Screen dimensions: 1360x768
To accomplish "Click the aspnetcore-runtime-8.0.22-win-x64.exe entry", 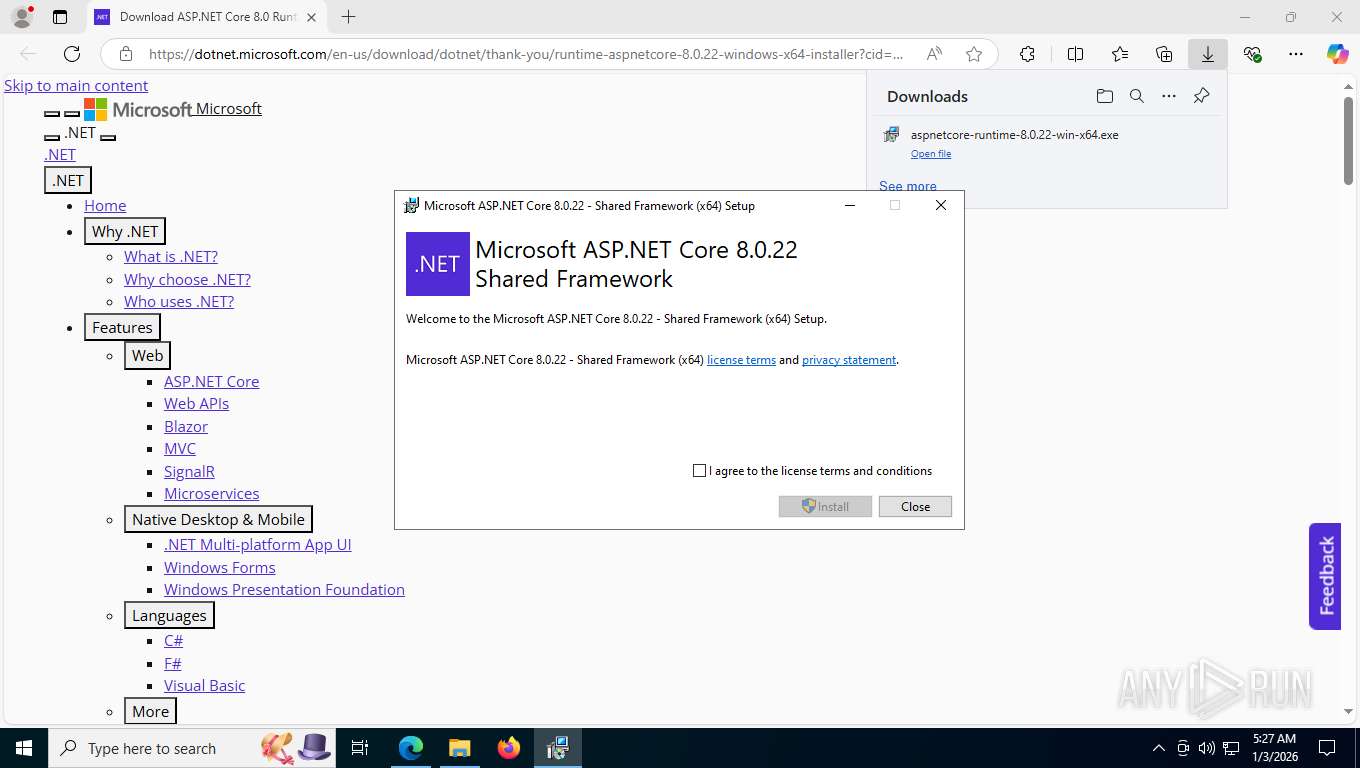I will click(x=1014, y=134).
